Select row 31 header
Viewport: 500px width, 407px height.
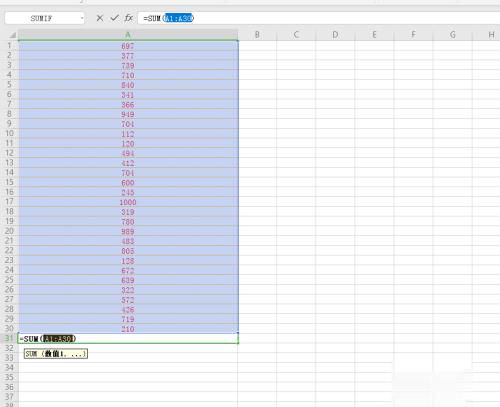[x=9, y=338]
